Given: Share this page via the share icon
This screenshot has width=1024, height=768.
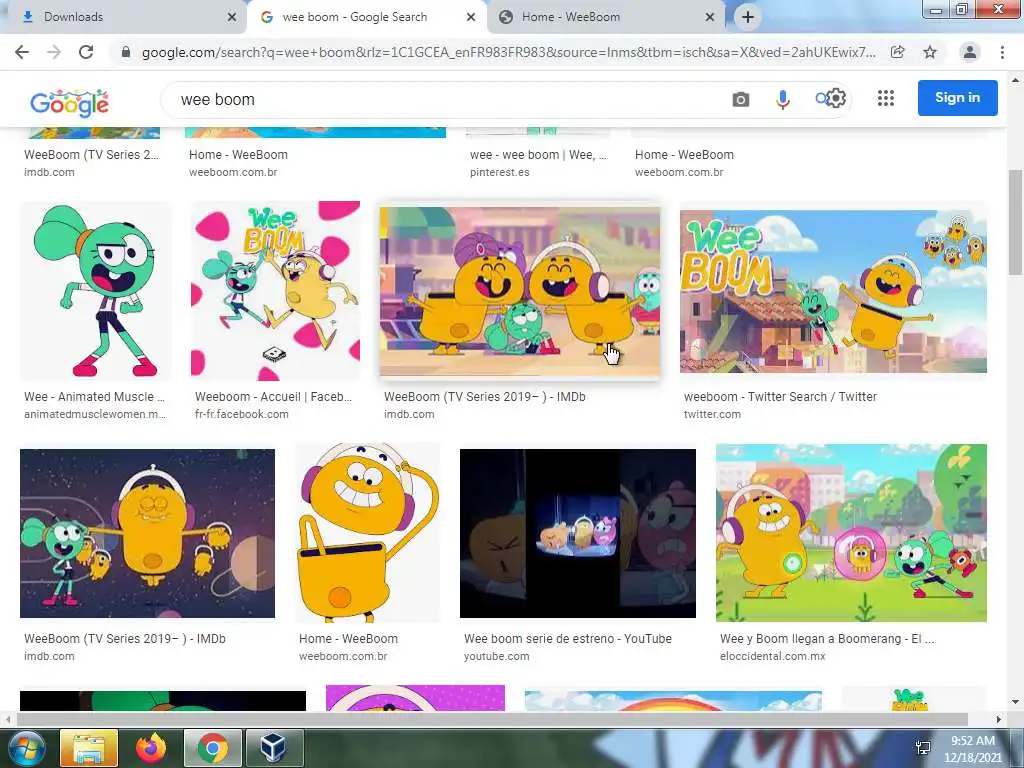Looking at the screenshot, I should [x=897, y=52].
